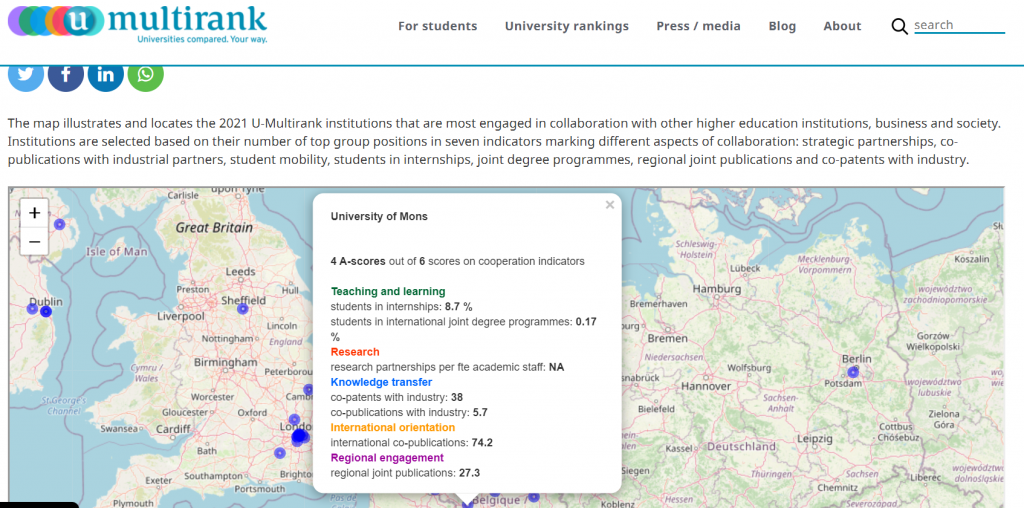
Task: Open the University rankings menu
Action: pyautogui.click(x=567, y=26)
